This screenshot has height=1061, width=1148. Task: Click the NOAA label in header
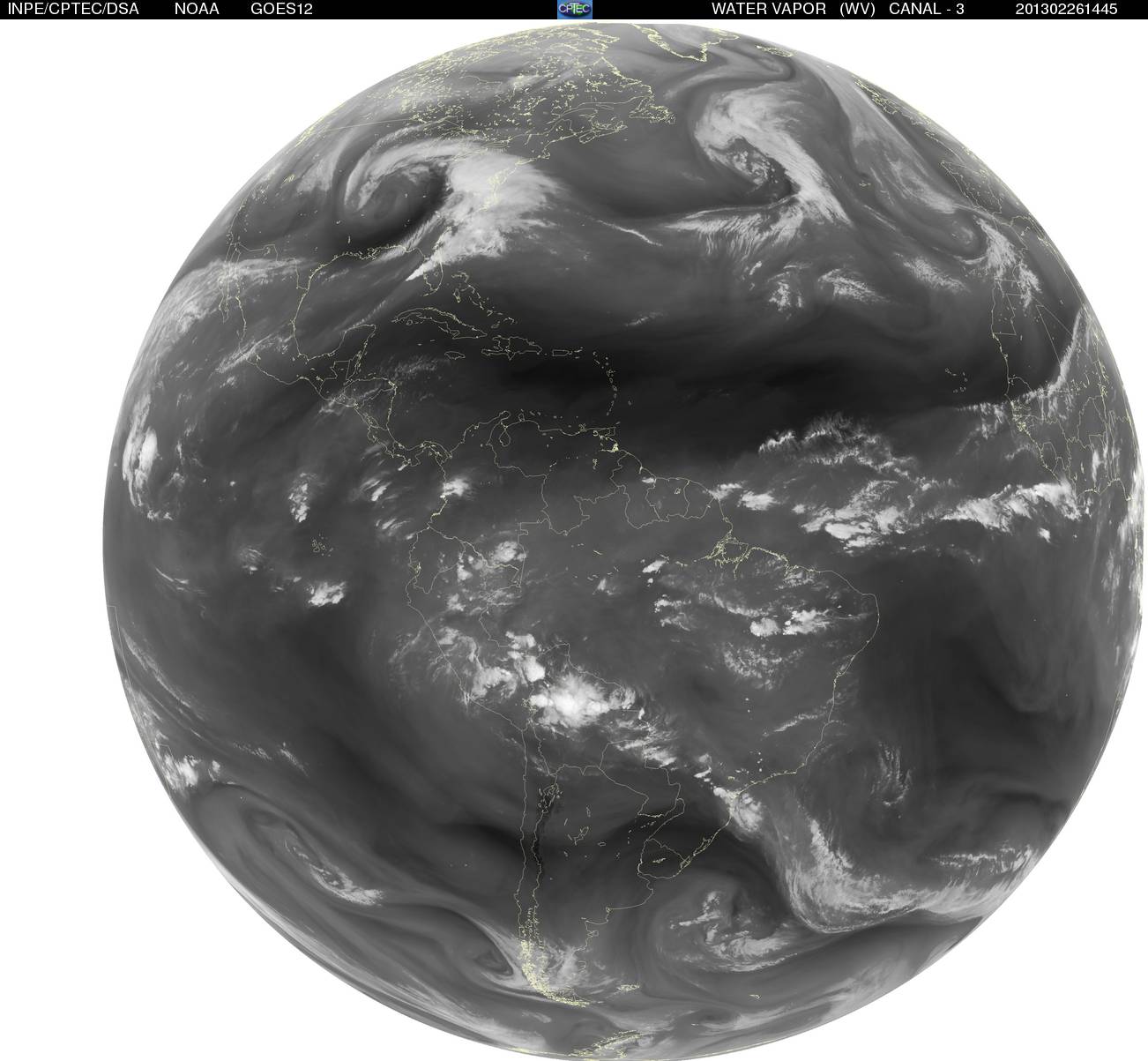tap(198, 9)
